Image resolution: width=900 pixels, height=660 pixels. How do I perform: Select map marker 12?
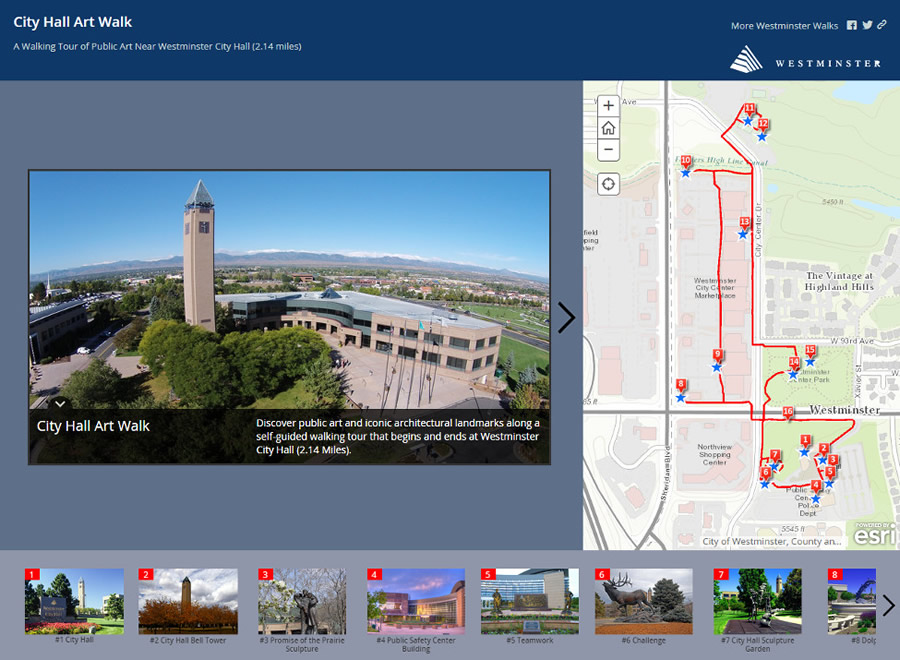click(x=763, y=124)
